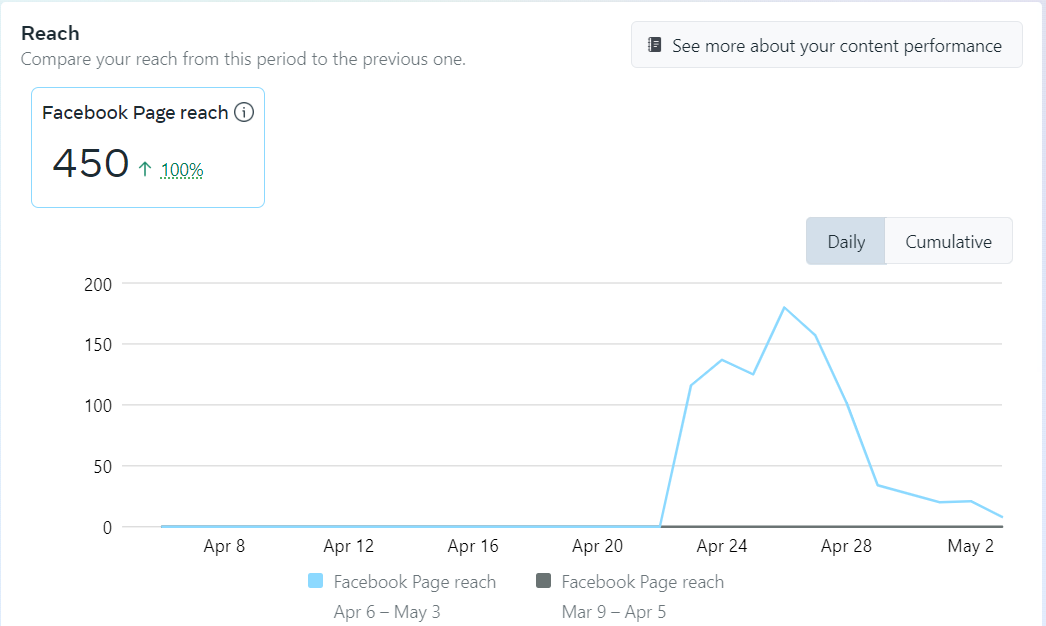Click the May 2 axis label
The height and width of the screenshot is (626, 1046).
pyautogui.click(x=971, y=546)
